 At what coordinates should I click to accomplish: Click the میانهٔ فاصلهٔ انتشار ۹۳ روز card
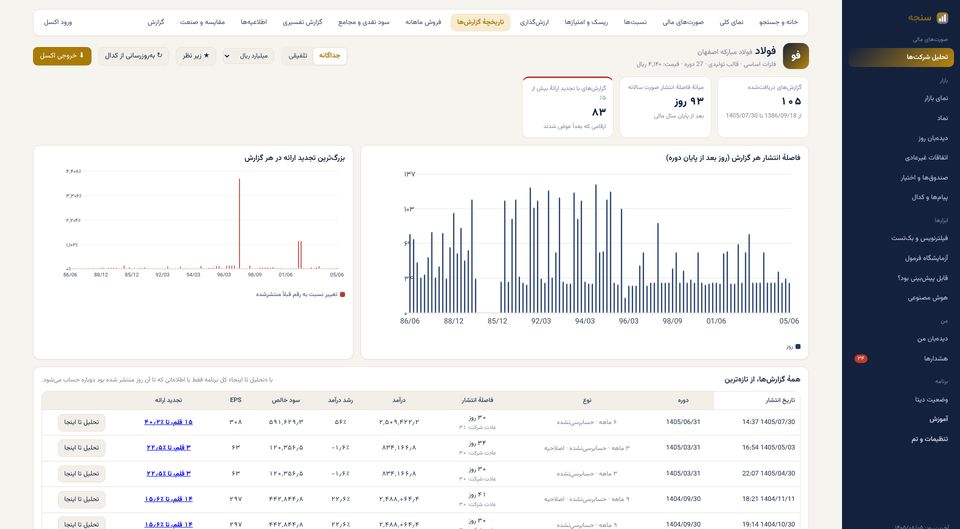(x=666, y=107)
